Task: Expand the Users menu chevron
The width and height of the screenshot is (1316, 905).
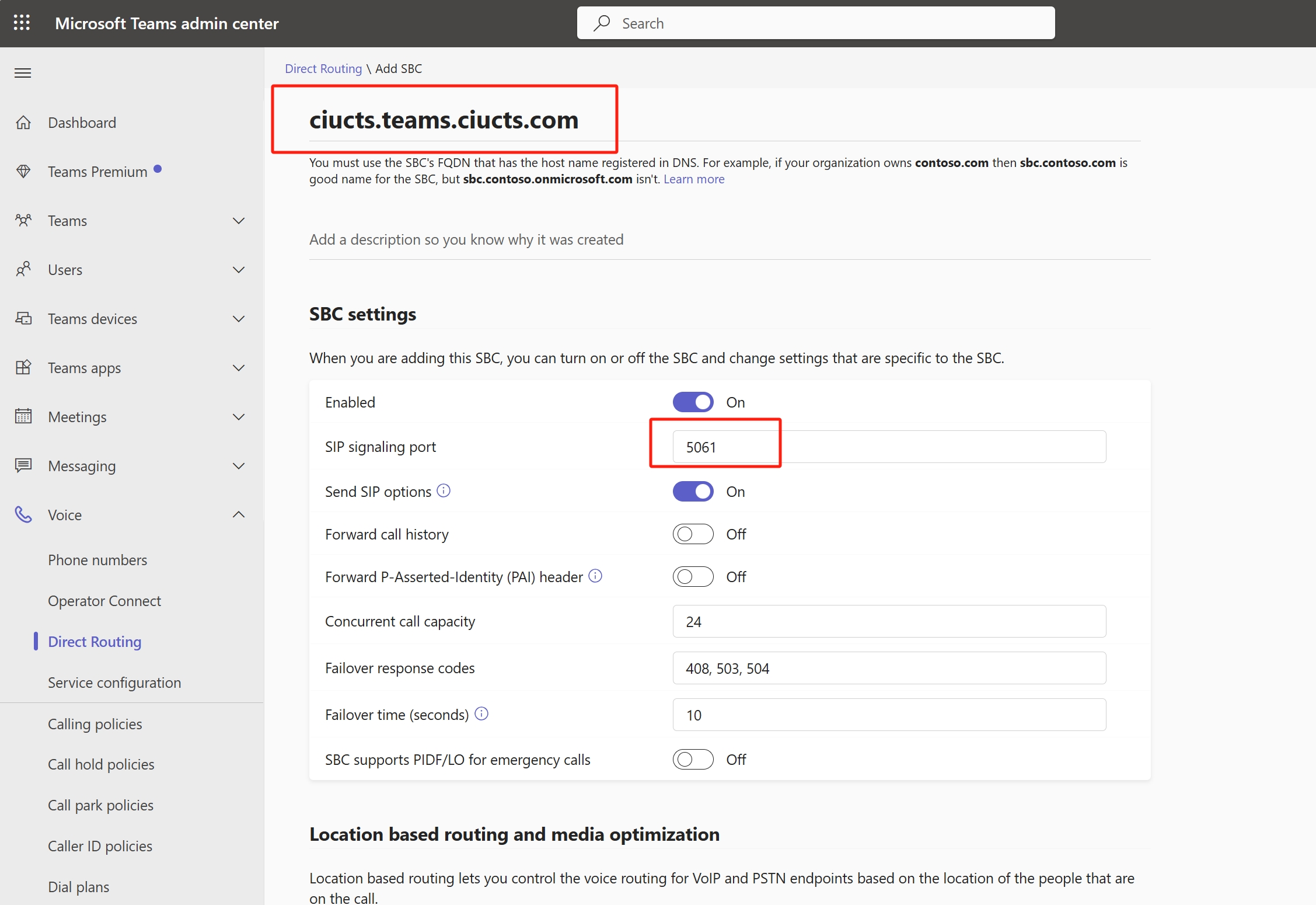Action: coord(239,270)
